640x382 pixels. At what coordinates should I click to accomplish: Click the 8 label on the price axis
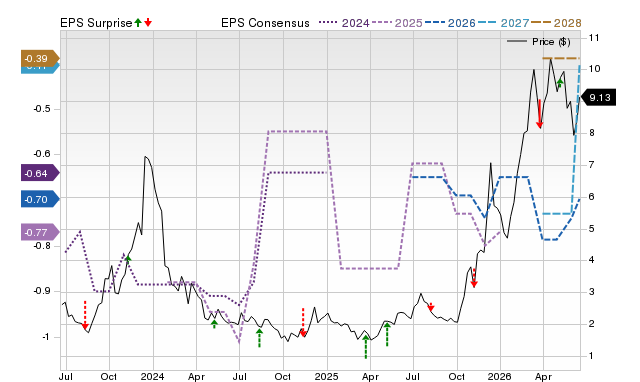(x=591, y=133)
